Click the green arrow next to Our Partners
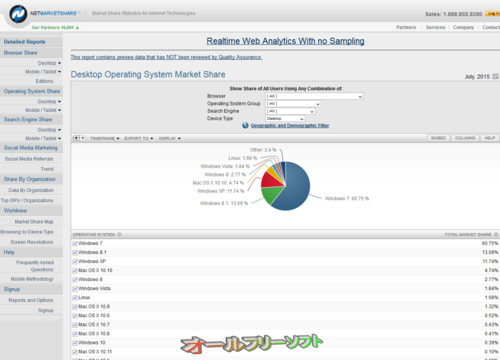Image resolution: width=500 pixels, height=360 pixels. [x=77, y=28]
